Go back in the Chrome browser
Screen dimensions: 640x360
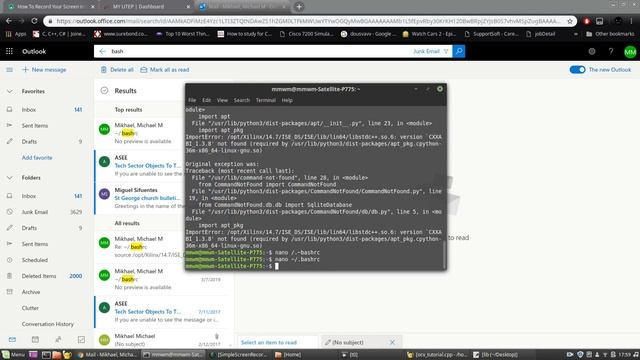(9, 21)
